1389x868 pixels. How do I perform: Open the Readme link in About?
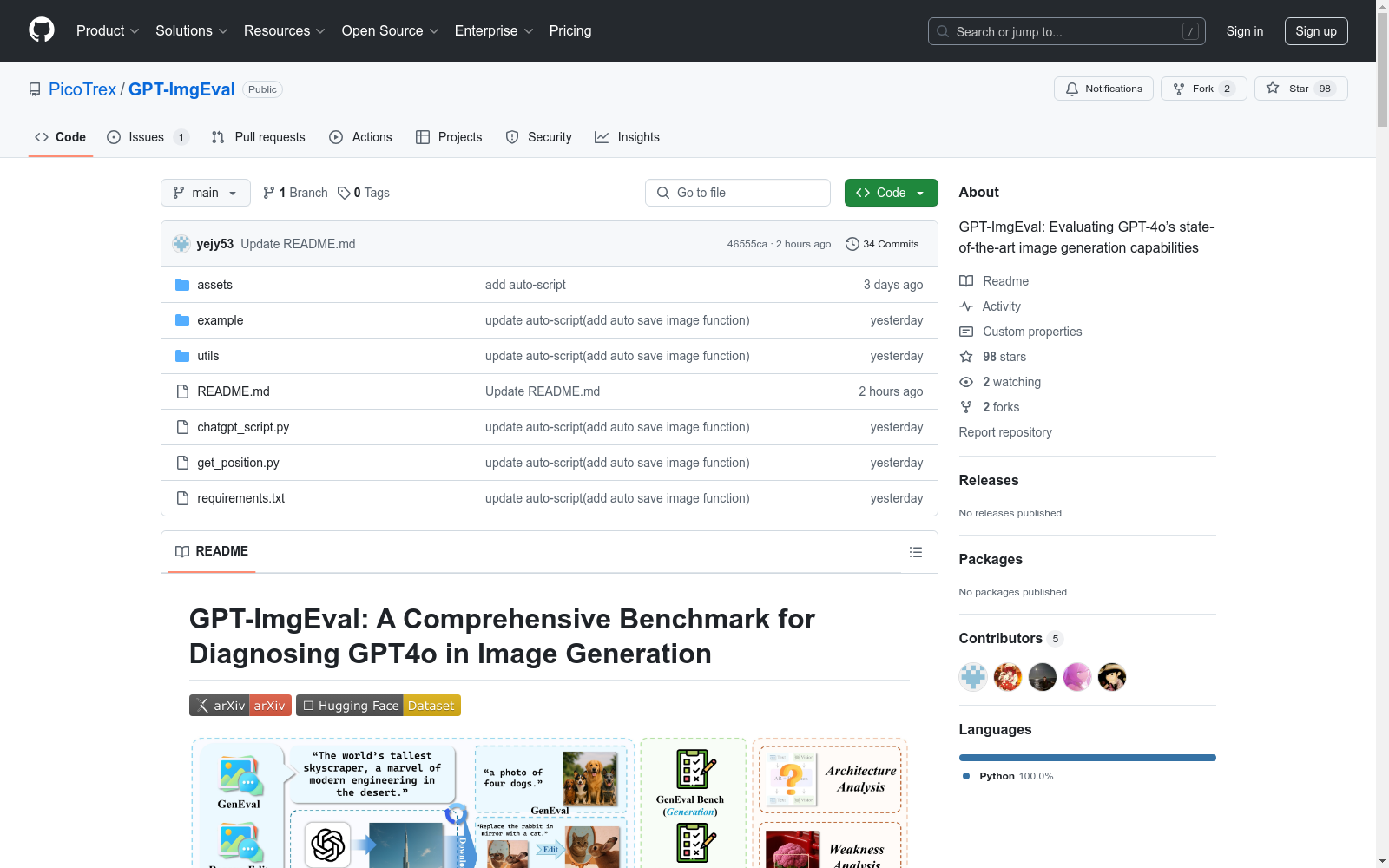[994, 281]
